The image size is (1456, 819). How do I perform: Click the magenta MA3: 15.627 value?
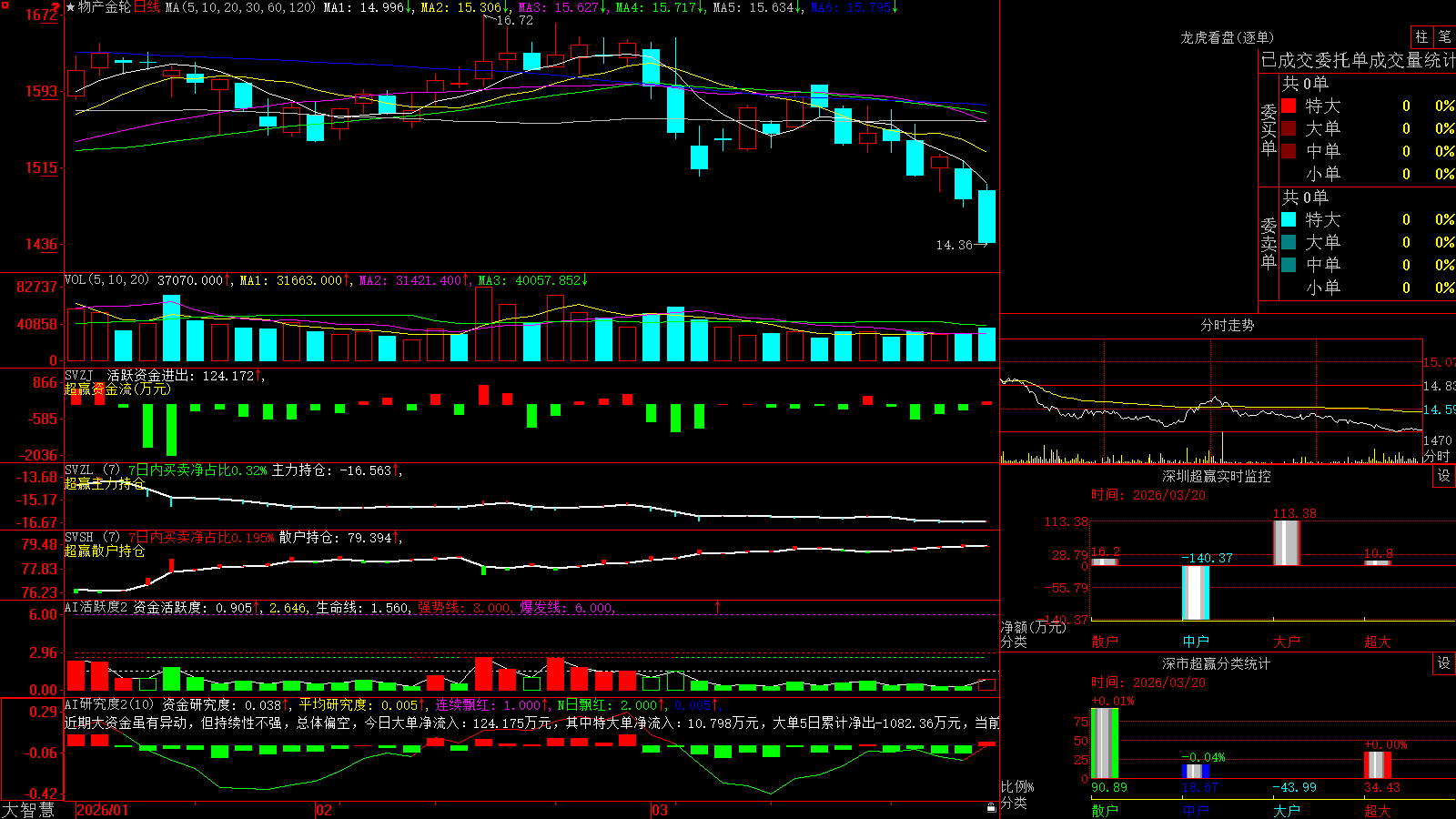pyautogui.click(x=562, y=7)
